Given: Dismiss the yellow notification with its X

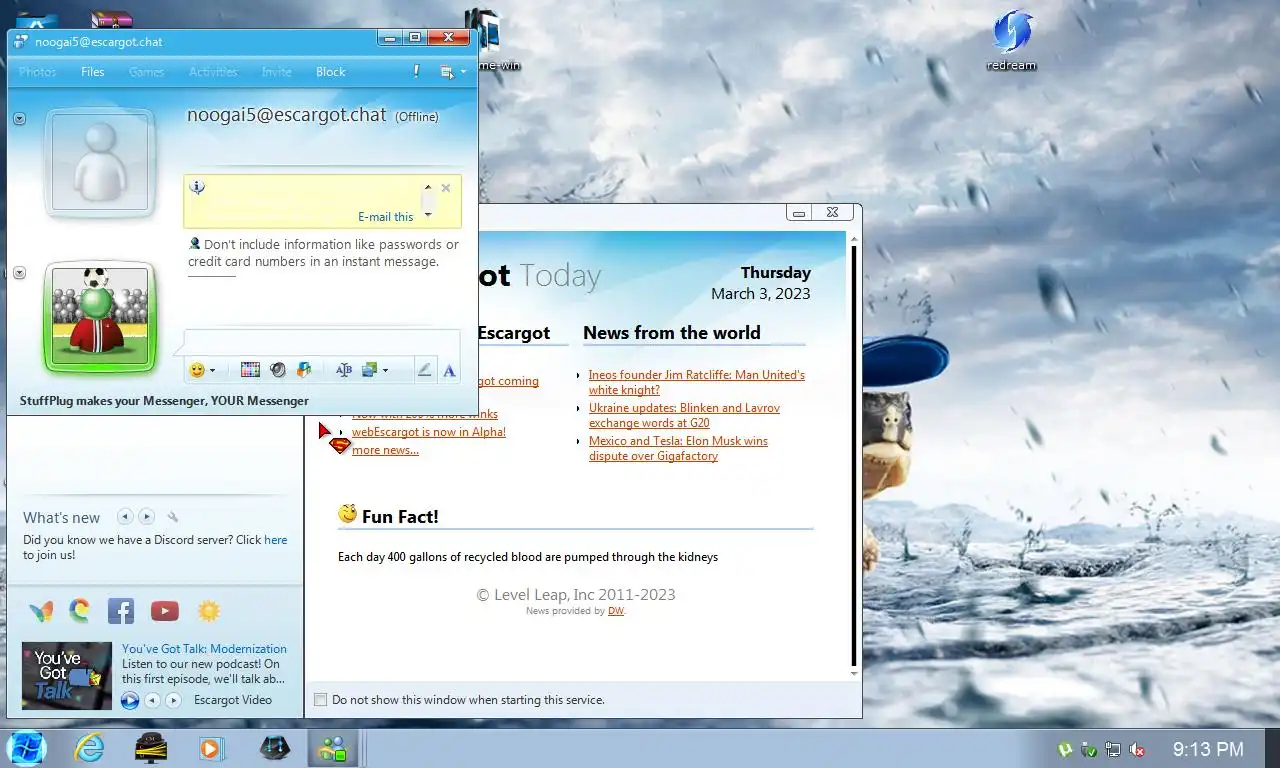Looking at the screenshot, I should (446, 188).
